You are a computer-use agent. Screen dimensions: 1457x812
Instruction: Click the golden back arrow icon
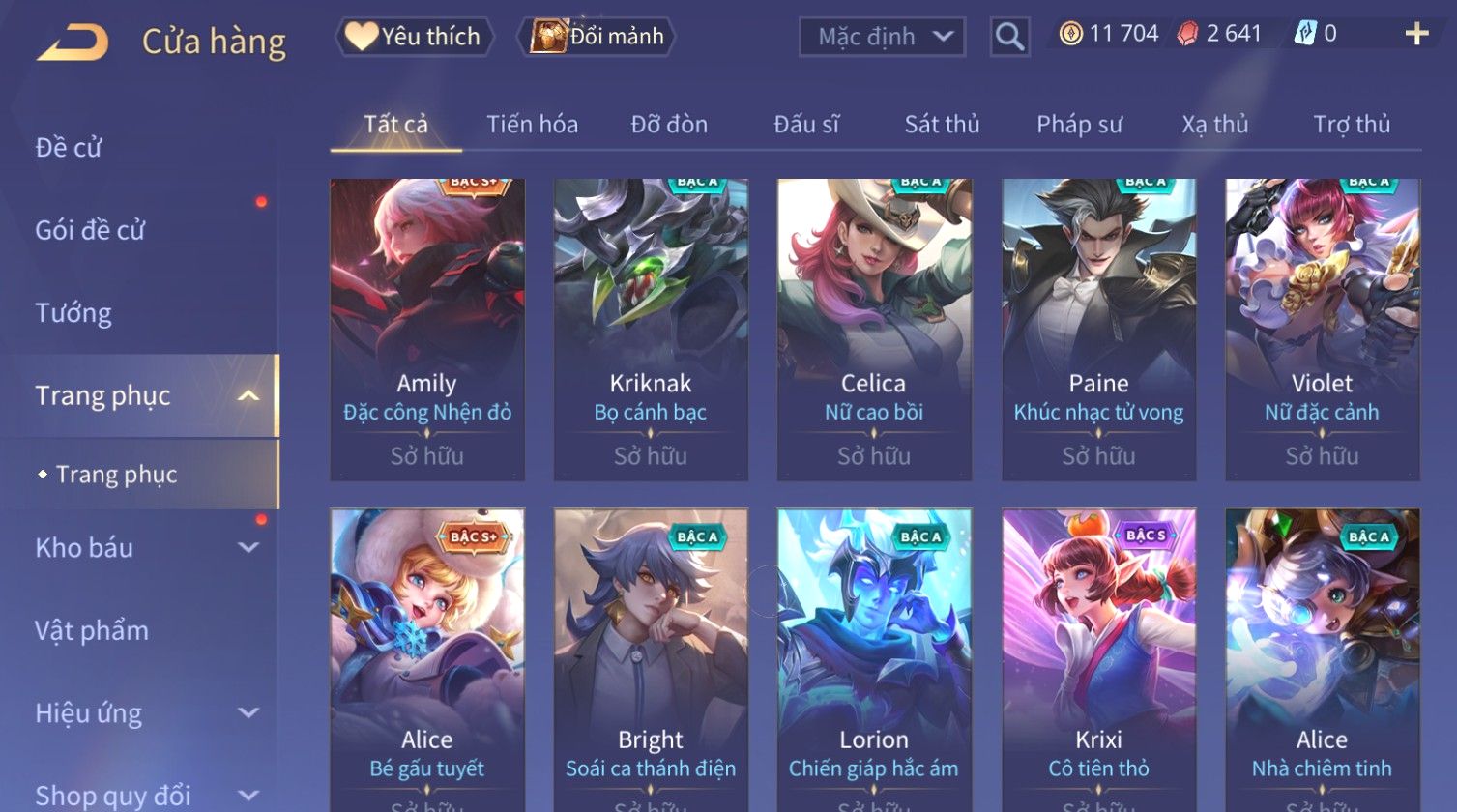pyautogui.click(x=73, y=43)
